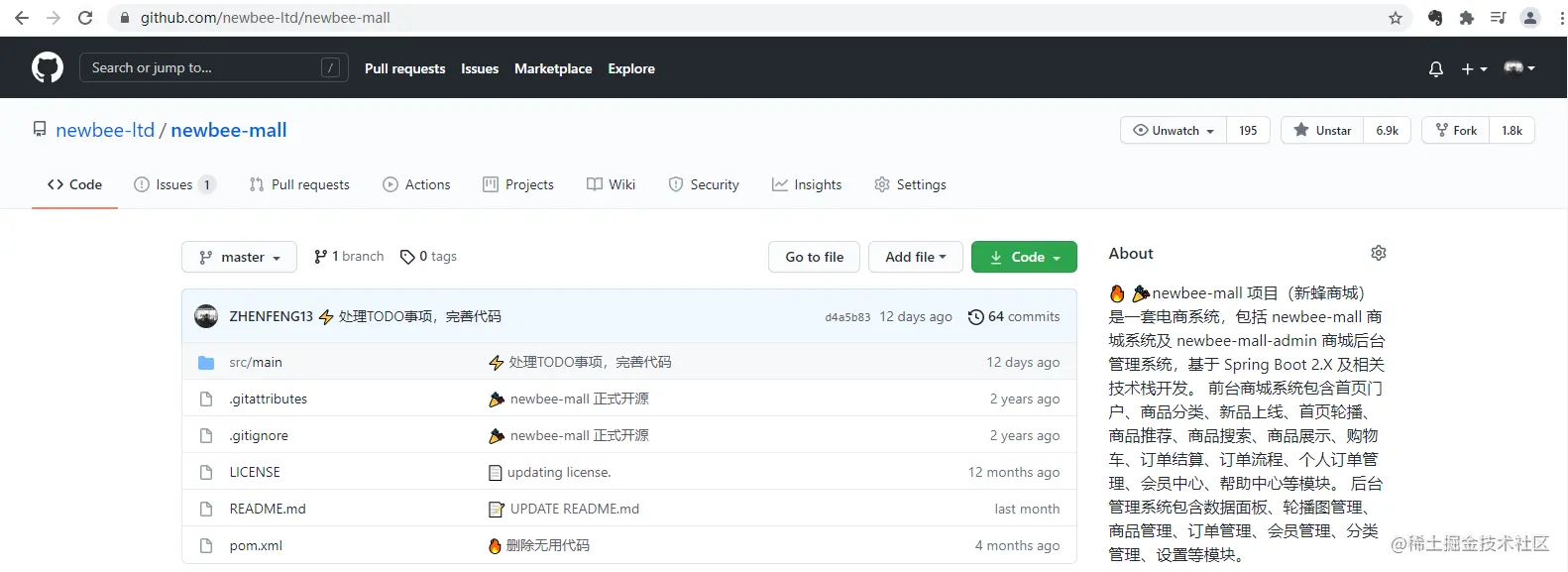The height and width of the screenshot is (572, 1568).
Task: Fork the repository
Action: pos(1456,130)
